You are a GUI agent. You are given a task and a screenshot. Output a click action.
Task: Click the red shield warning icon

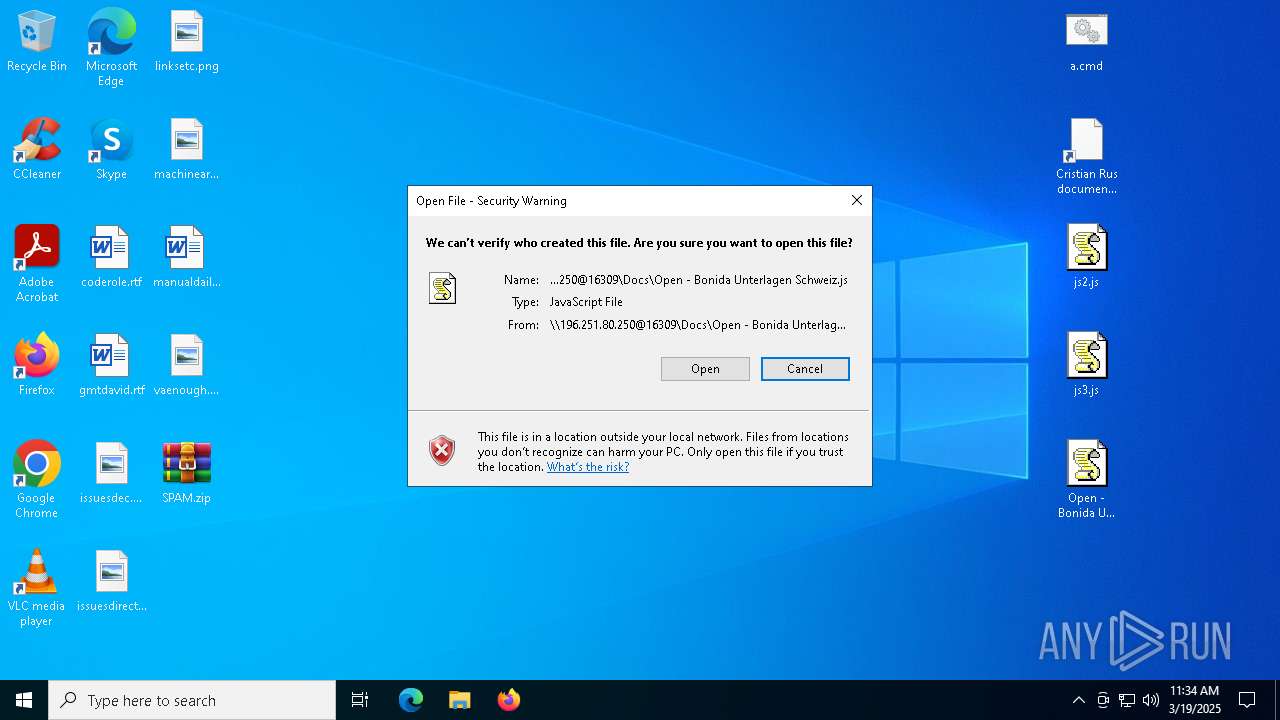coord(442,450)
